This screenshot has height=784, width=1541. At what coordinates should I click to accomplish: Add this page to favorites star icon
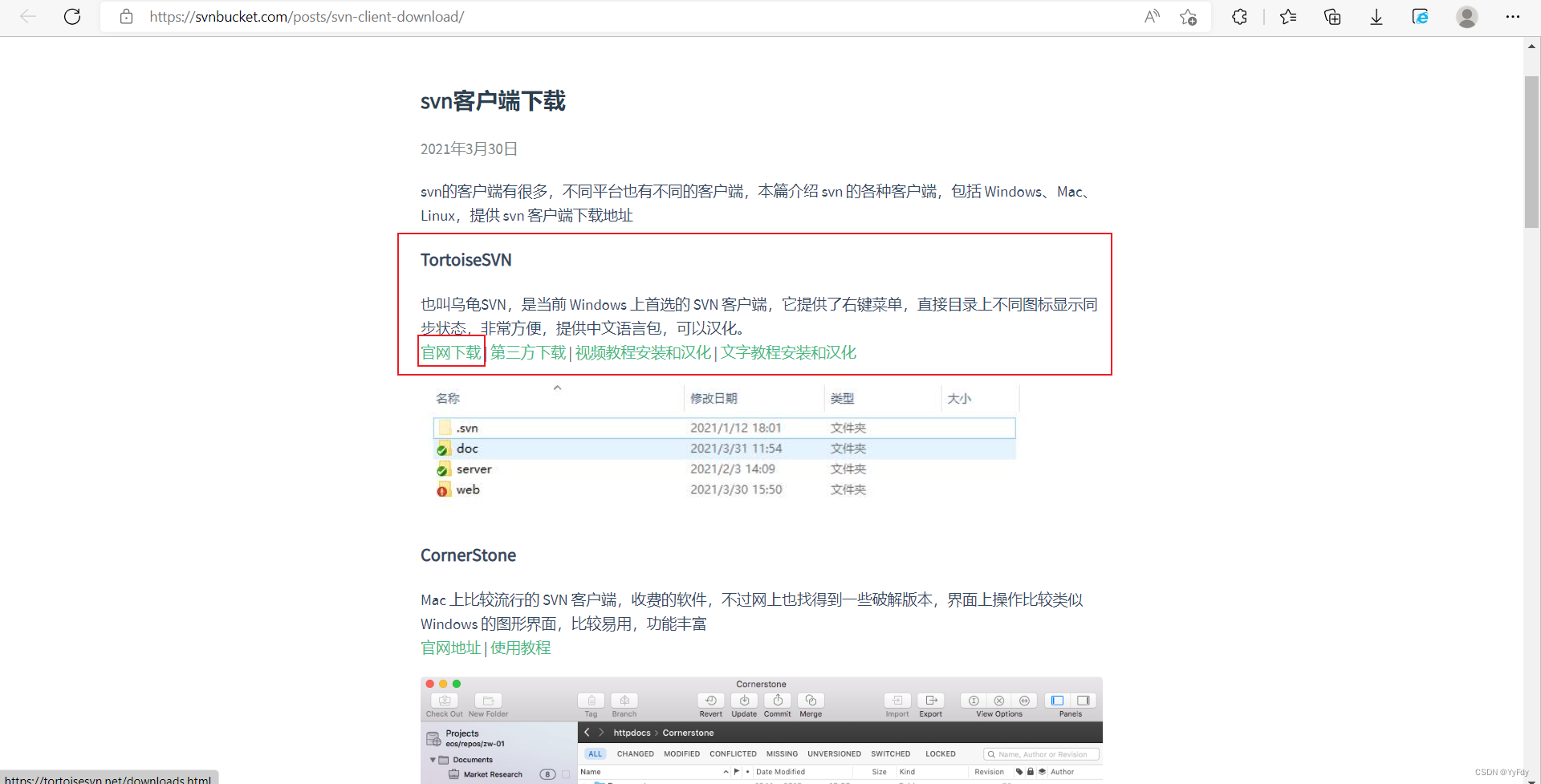tap(1189, 17)
